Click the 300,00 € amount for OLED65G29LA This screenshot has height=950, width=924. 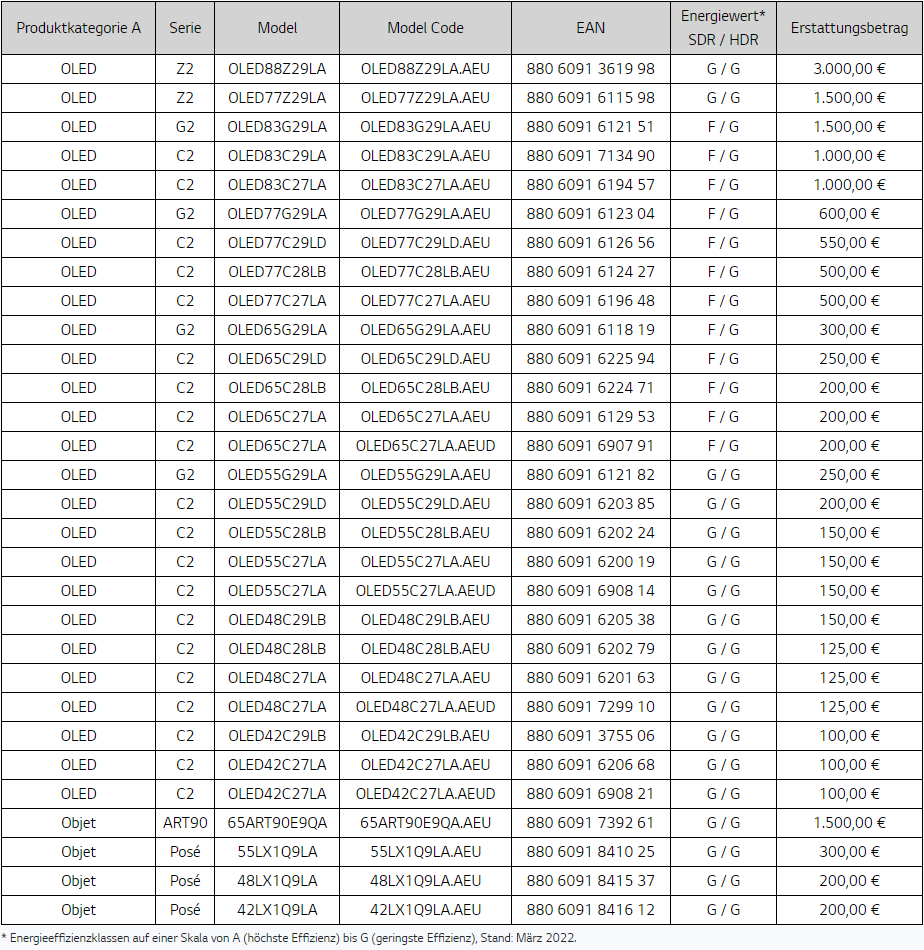coord(849,331)
